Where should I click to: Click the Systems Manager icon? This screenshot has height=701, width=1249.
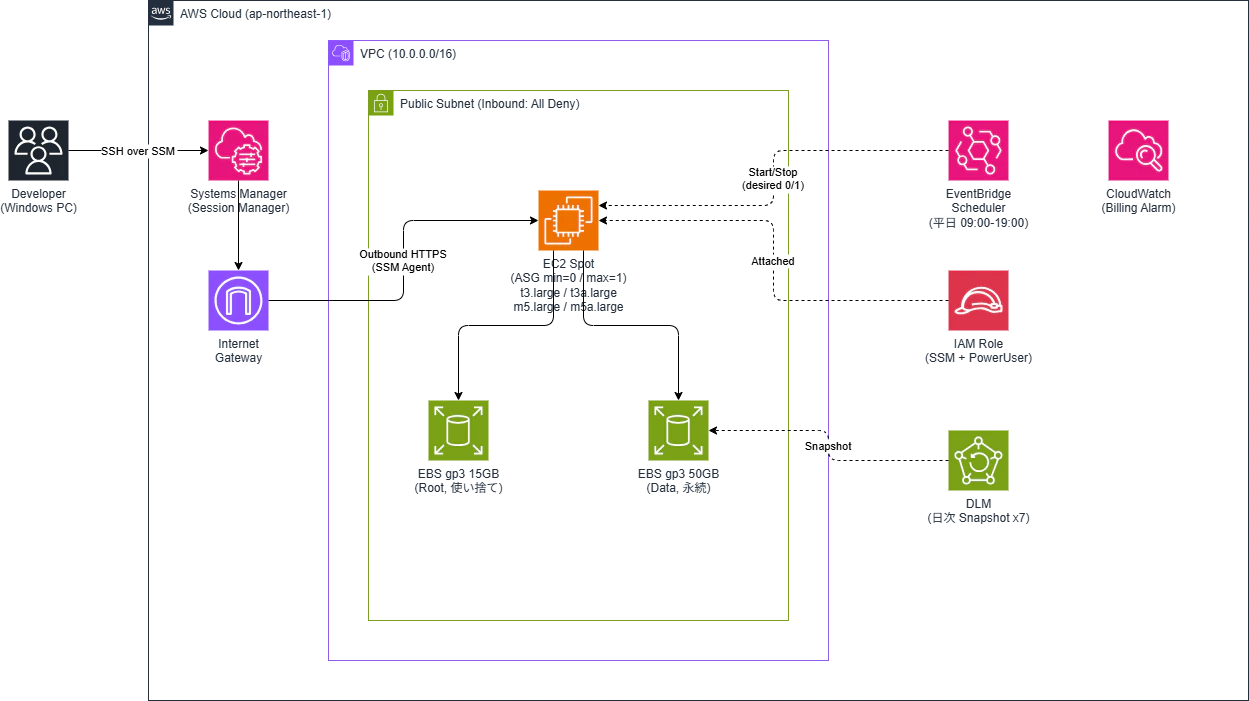click(238, 150)
